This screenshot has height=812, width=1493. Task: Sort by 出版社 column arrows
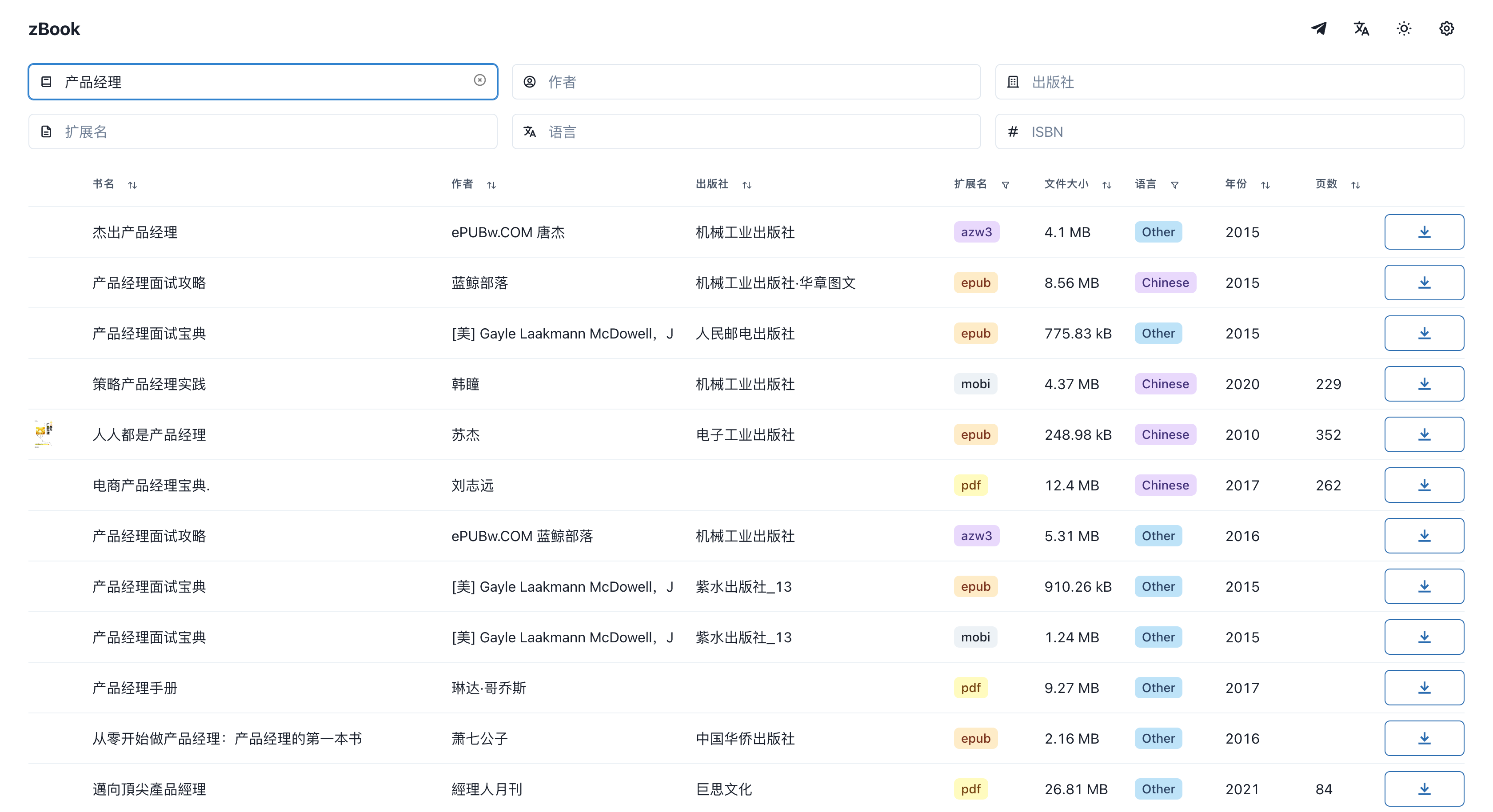pos(746,185)
